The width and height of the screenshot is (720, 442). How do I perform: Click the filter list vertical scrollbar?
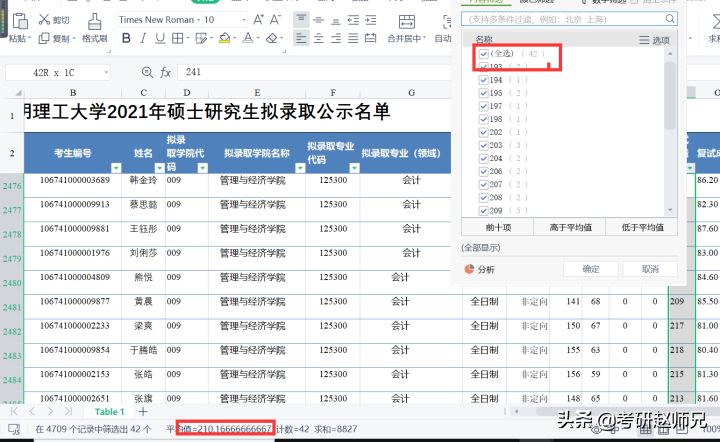670,96
